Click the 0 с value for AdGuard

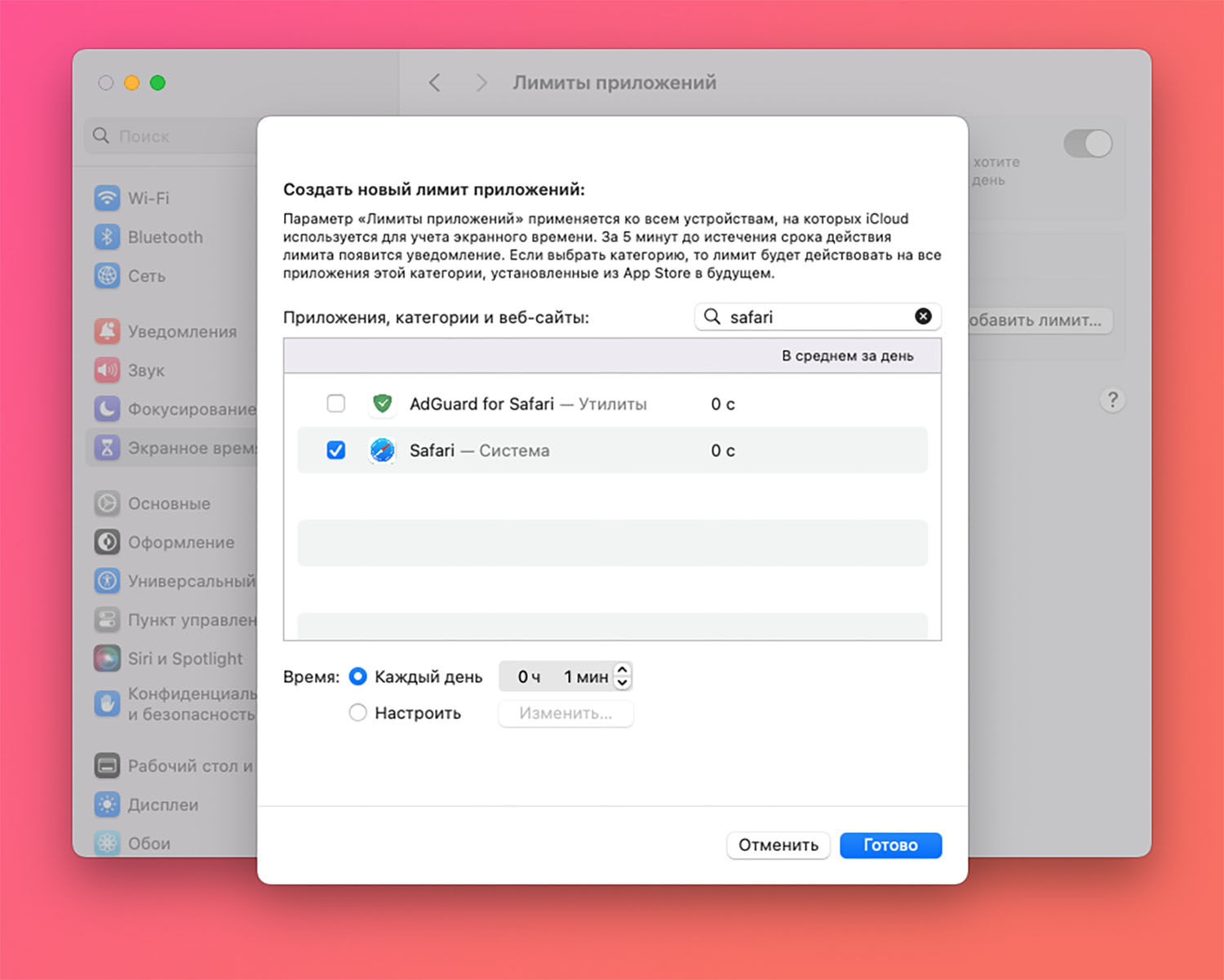point(722,403)
